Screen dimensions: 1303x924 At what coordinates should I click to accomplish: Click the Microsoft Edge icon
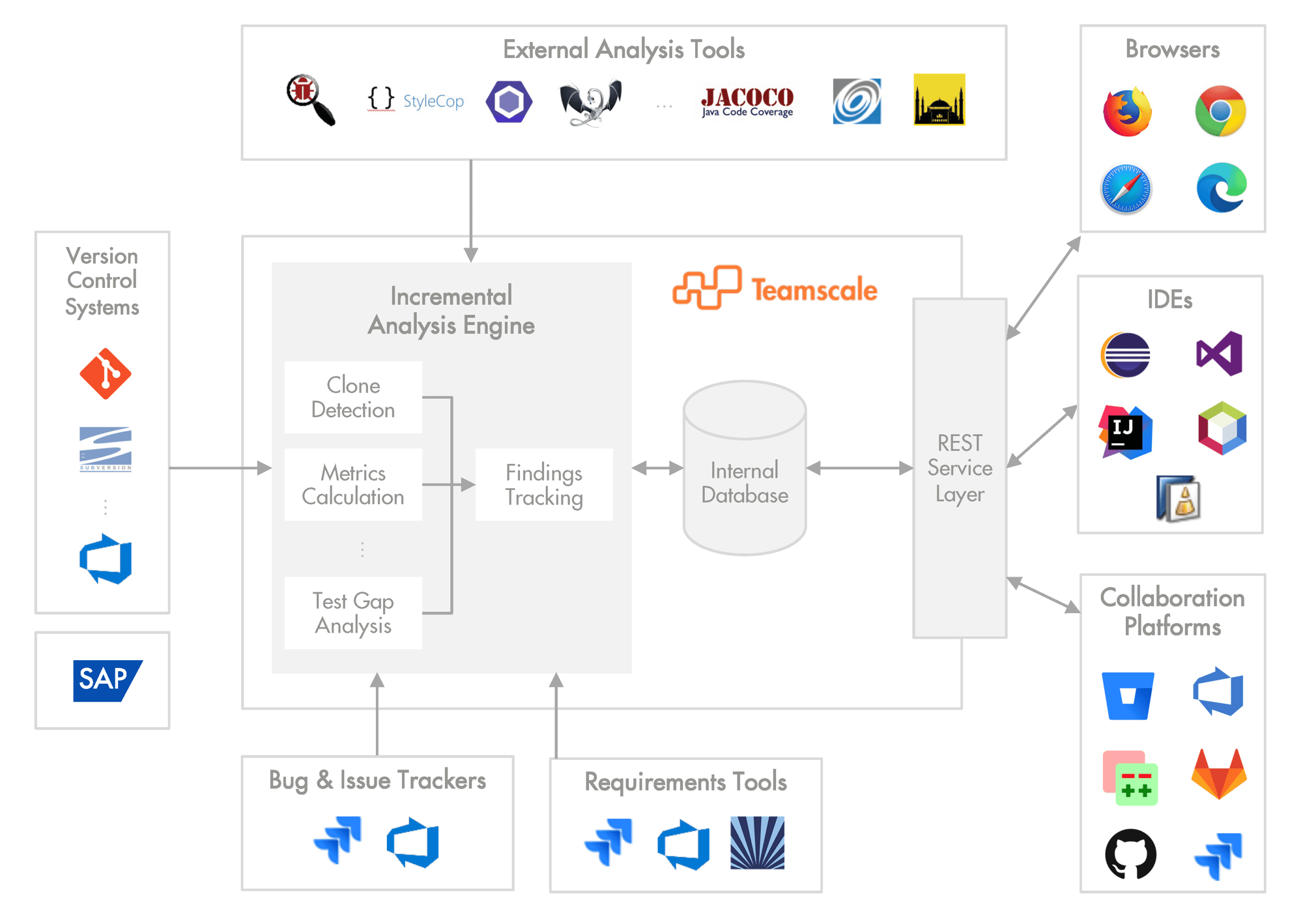pos(1222,188)
